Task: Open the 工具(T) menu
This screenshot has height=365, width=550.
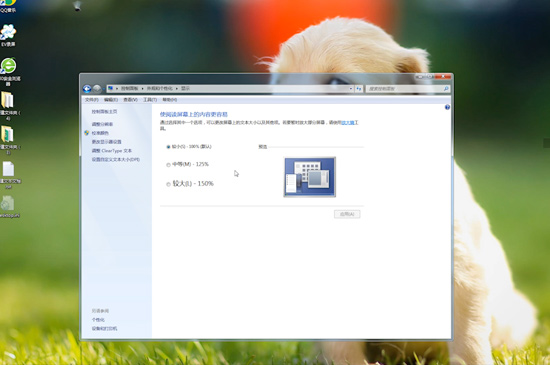Action: (x=150, y=100)
